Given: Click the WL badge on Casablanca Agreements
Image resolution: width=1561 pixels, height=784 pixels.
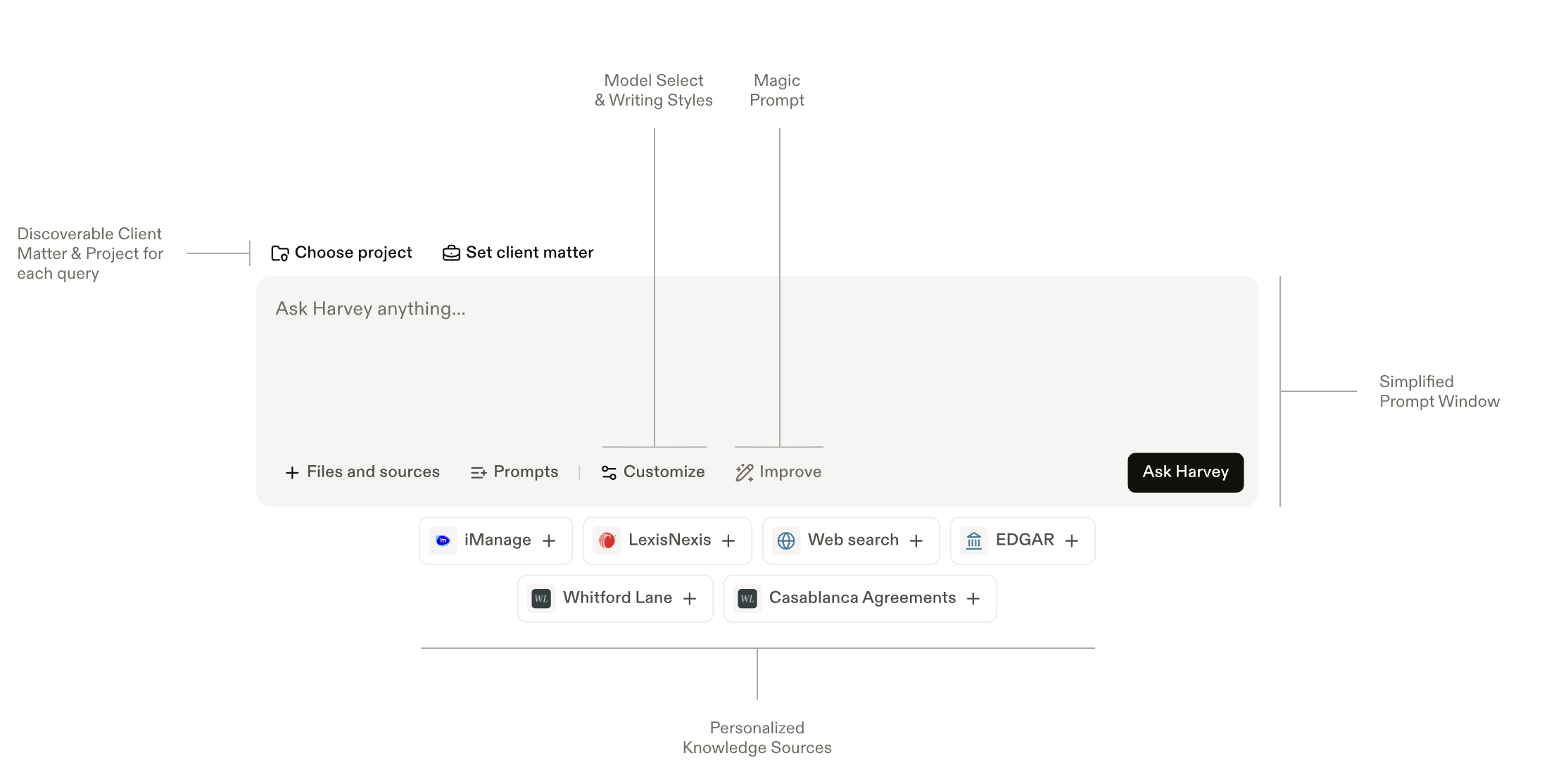Looking at the screenshot, I should [x=747, y=598].
